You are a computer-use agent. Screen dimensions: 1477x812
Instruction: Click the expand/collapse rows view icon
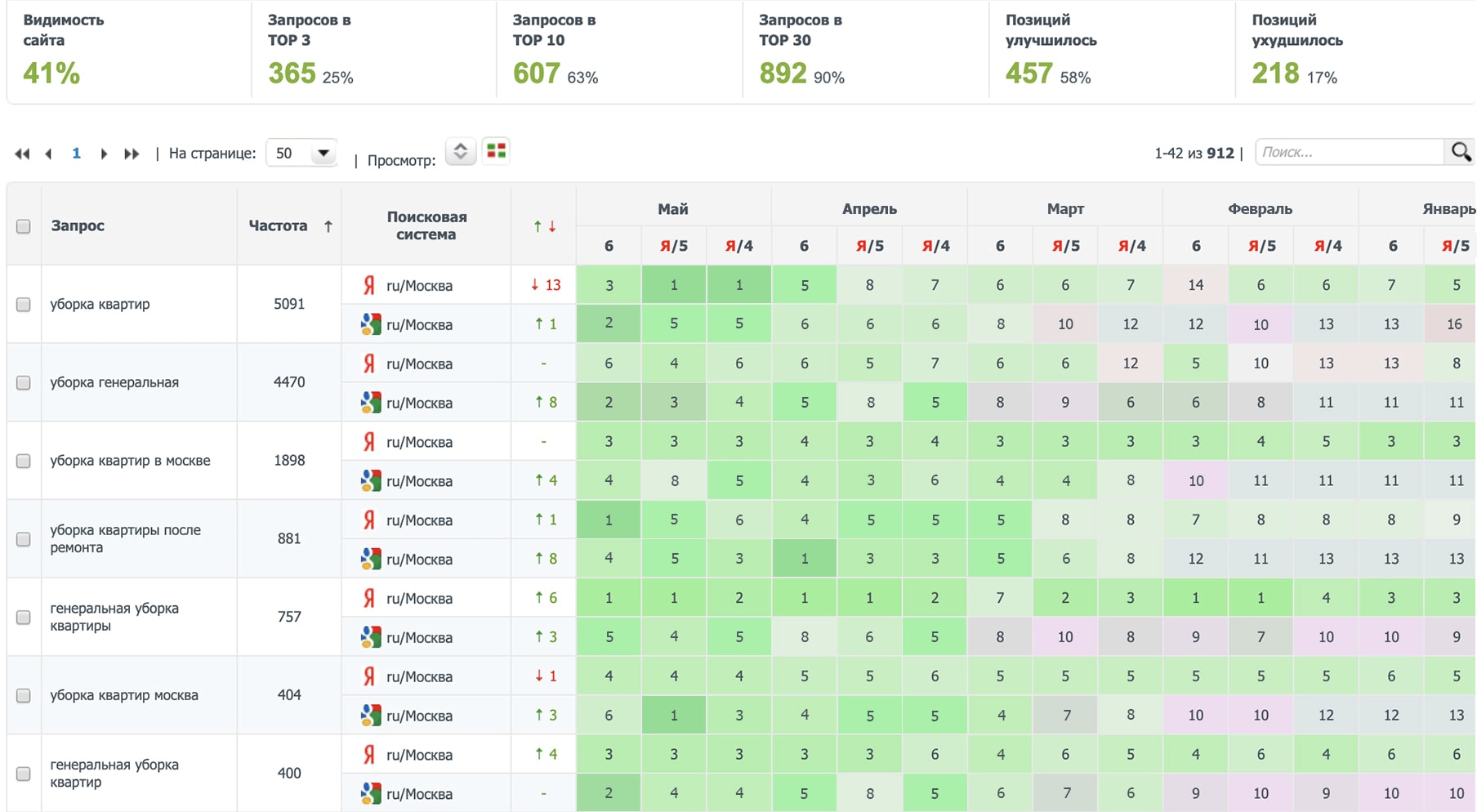tap(461, 151)
